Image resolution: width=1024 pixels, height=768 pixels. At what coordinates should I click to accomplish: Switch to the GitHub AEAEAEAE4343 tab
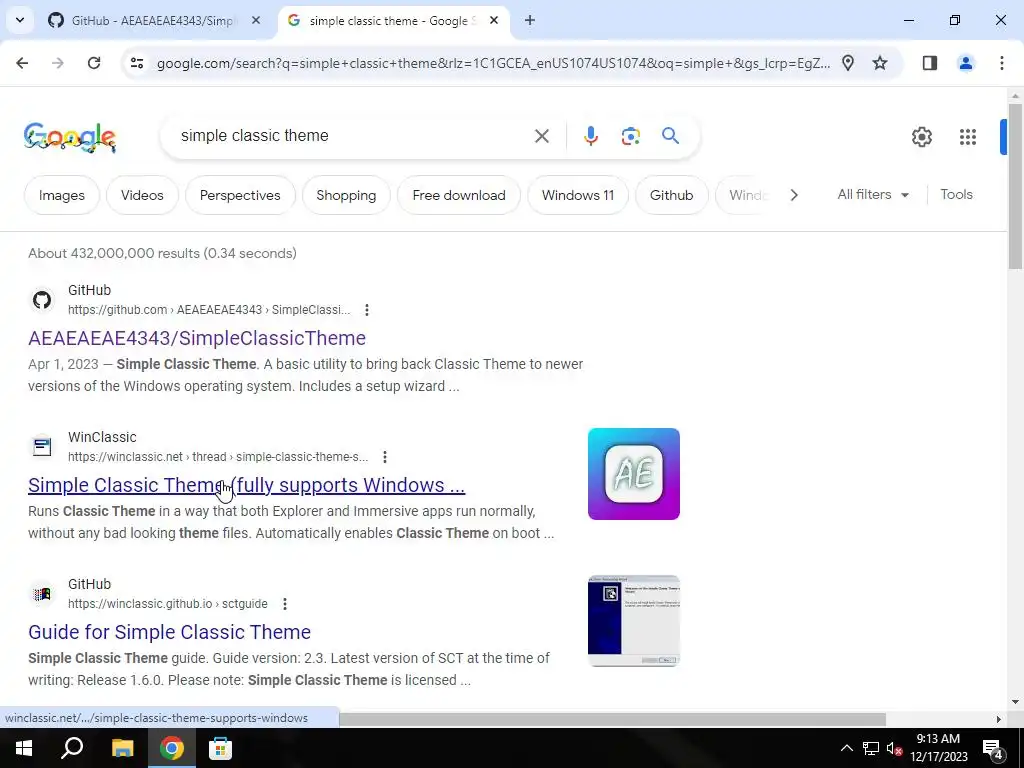pos(155,20)
